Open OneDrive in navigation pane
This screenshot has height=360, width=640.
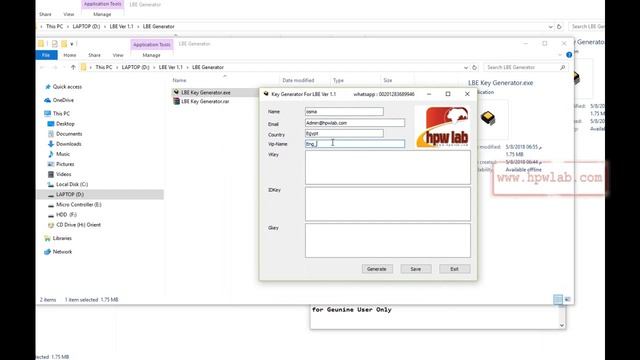pos(63,100)
